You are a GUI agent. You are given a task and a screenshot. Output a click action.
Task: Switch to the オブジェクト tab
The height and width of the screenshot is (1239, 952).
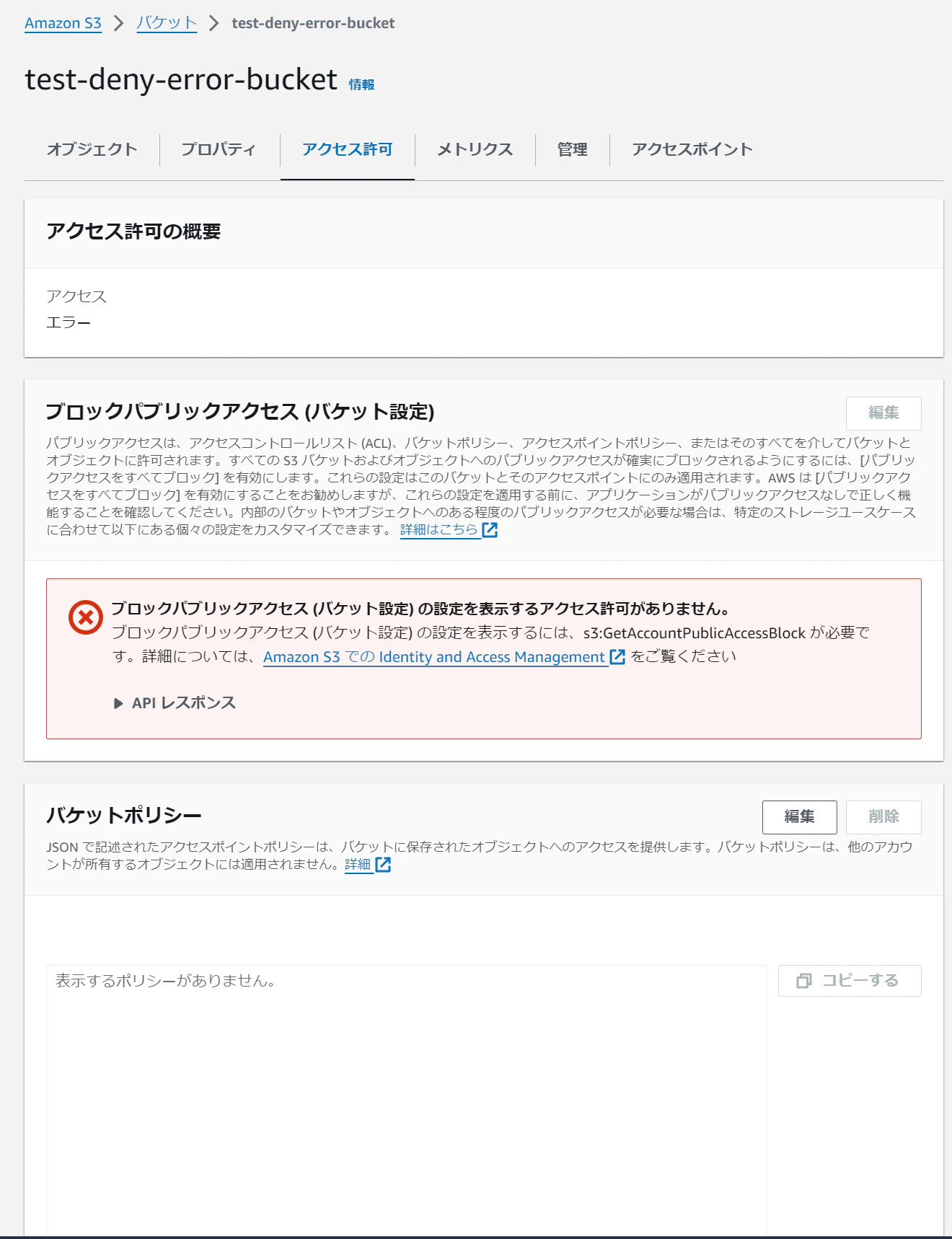[x=92, y=149]
